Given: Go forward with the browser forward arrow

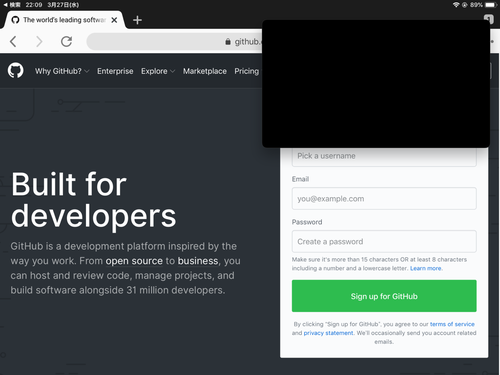Looking at the screenshot, I should point(39,41).
